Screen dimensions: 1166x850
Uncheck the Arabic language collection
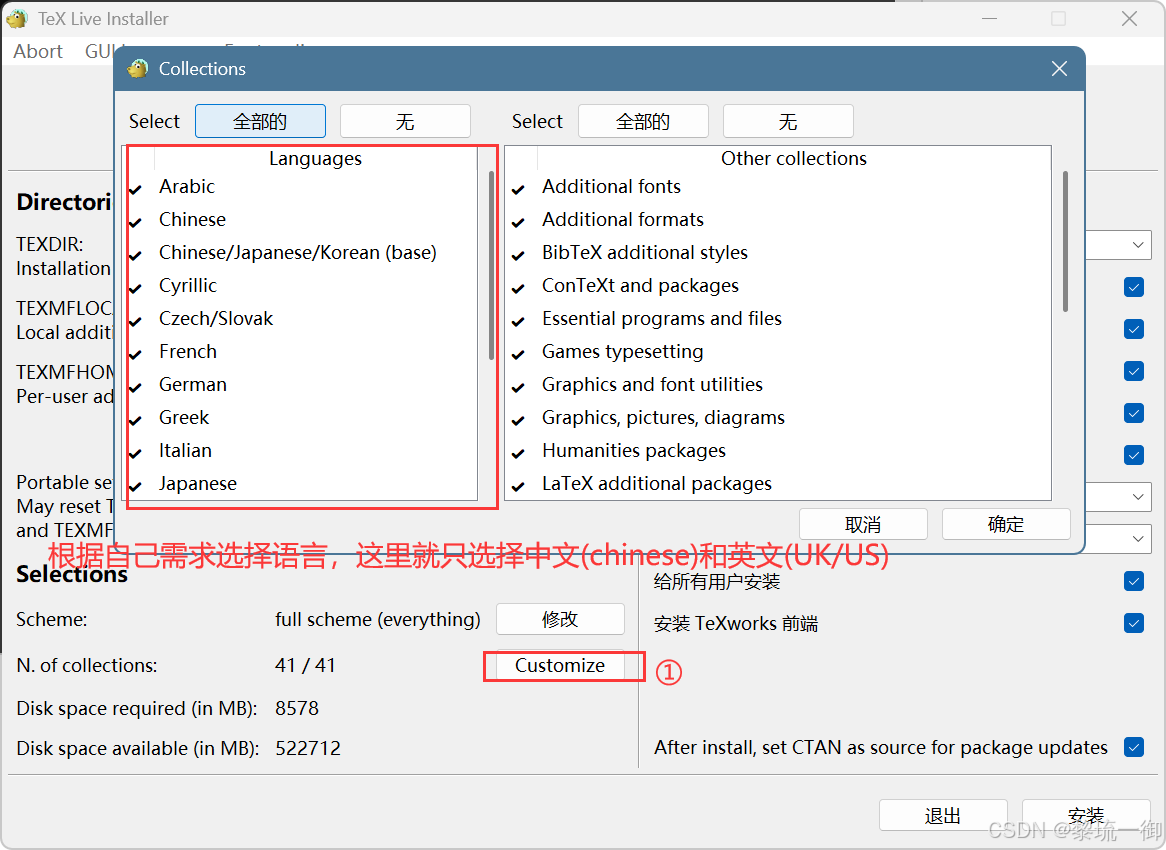136,189
